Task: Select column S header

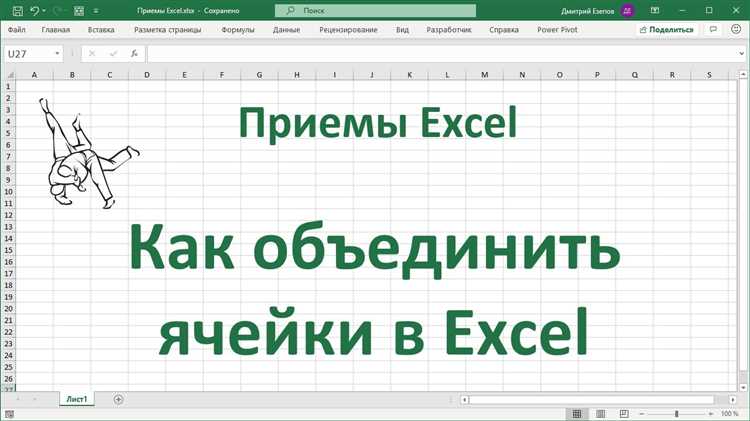Action: pos(709,75)
